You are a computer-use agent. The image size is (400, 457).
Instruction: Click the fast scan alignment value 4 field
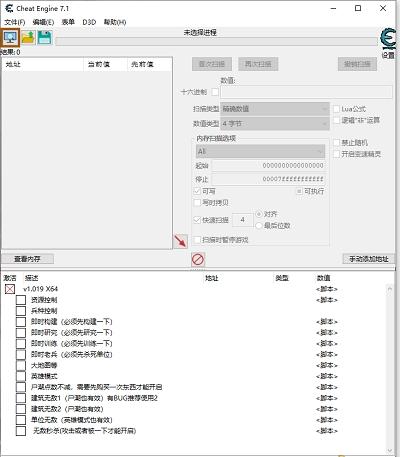(x=242, y=220)
